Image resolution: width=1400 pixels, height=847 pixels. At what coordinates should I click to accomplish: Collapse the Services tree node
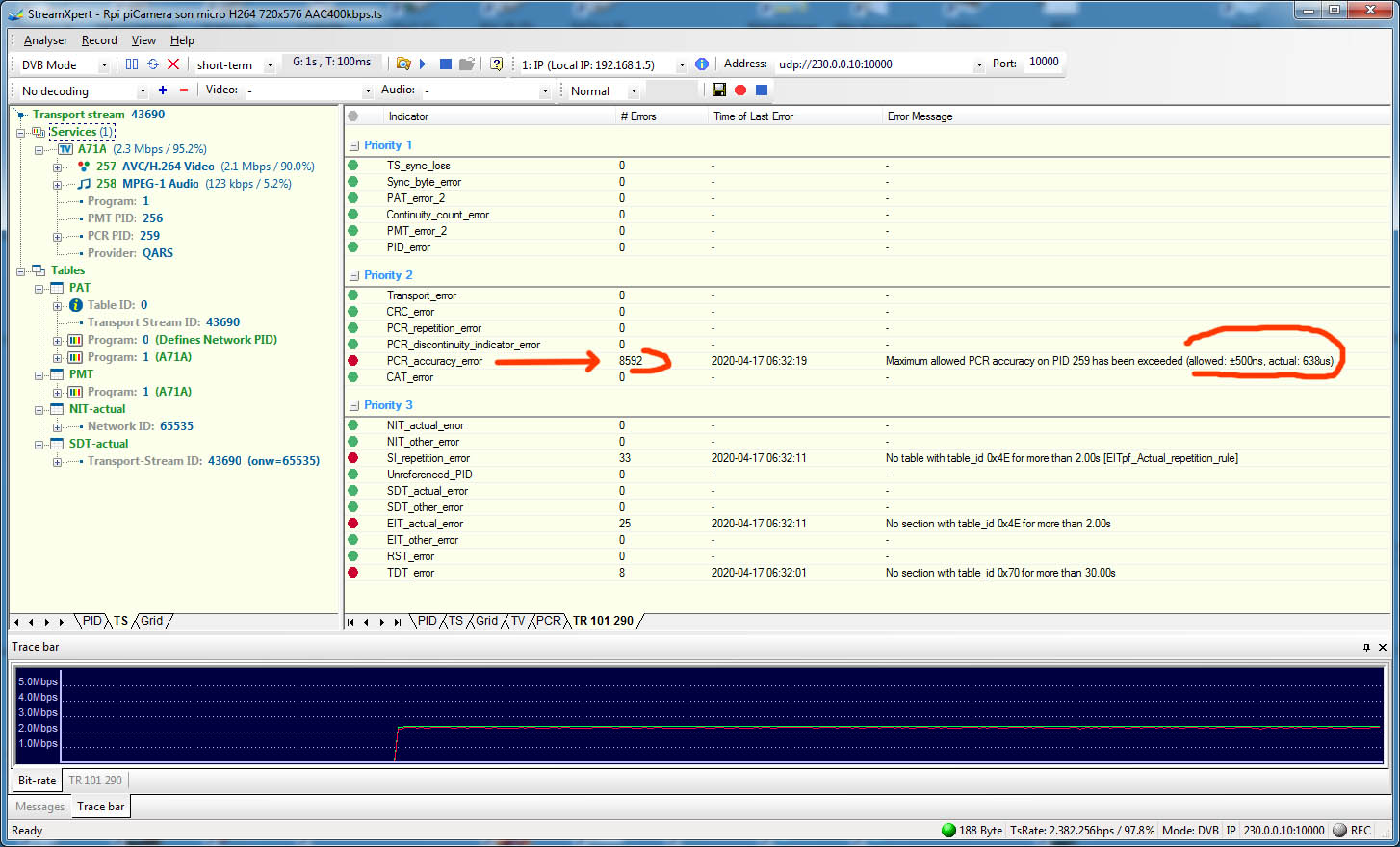[x=20, y=132]
